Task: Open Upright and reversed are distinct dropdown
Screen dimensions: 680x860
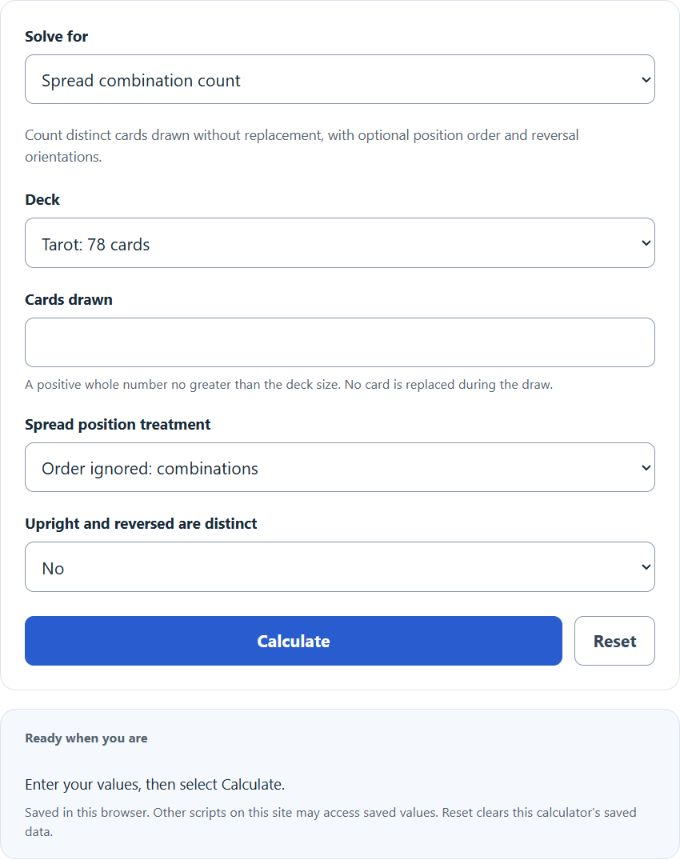Action: pyautogui.click(x=339, y=567)
